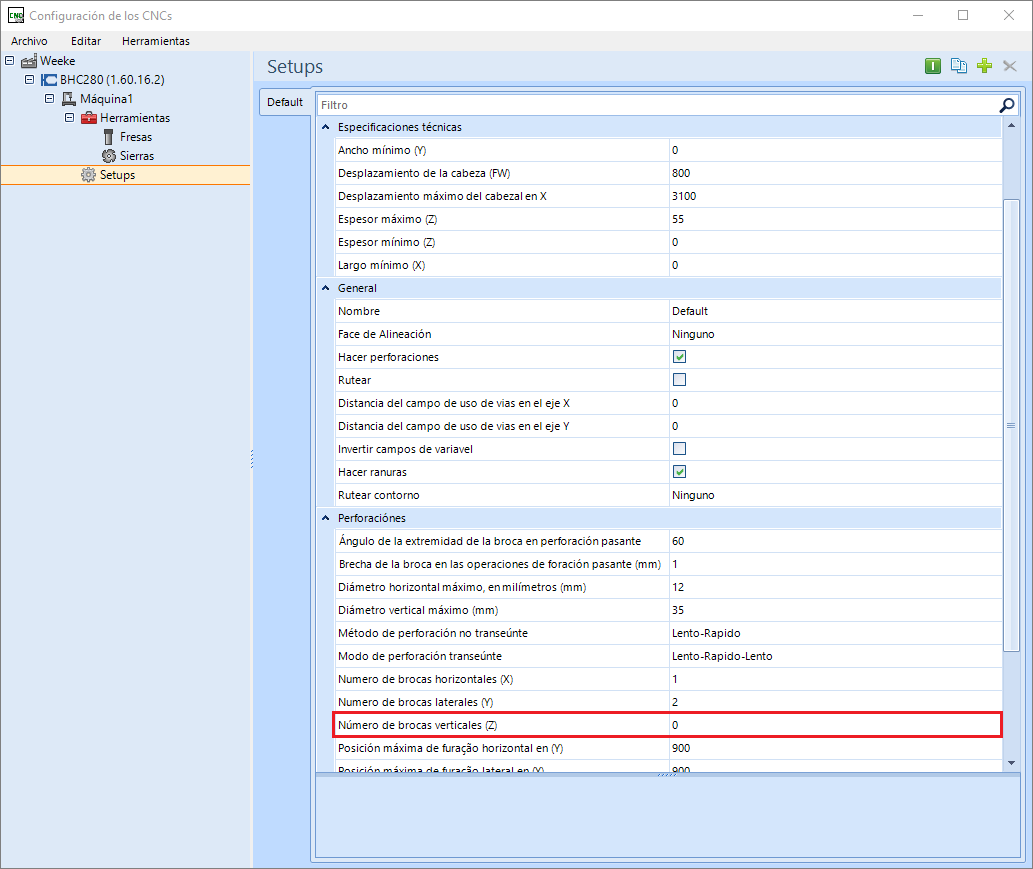Click the Filtro input field
This screenshot has width=1033, height=869.
657,105
